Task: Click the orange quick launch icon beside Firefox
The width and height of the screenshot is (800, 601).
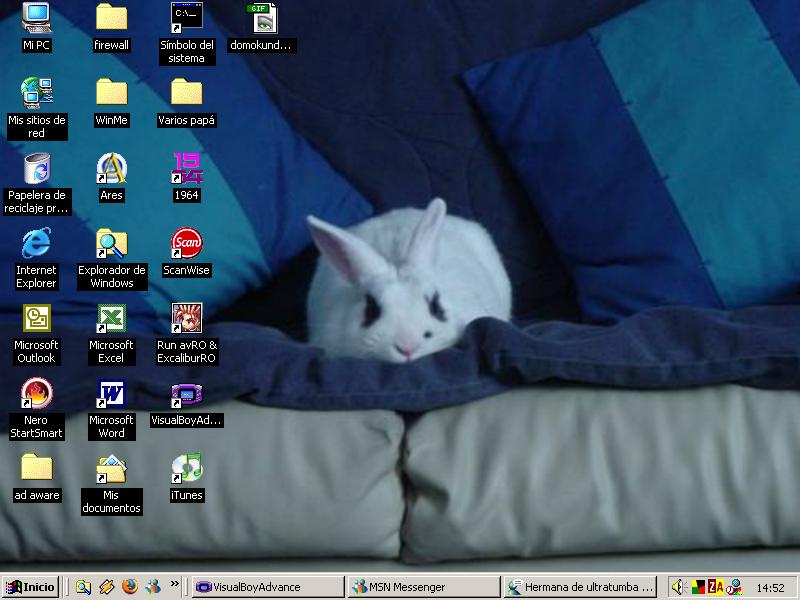Action: (x=106, y=587)
